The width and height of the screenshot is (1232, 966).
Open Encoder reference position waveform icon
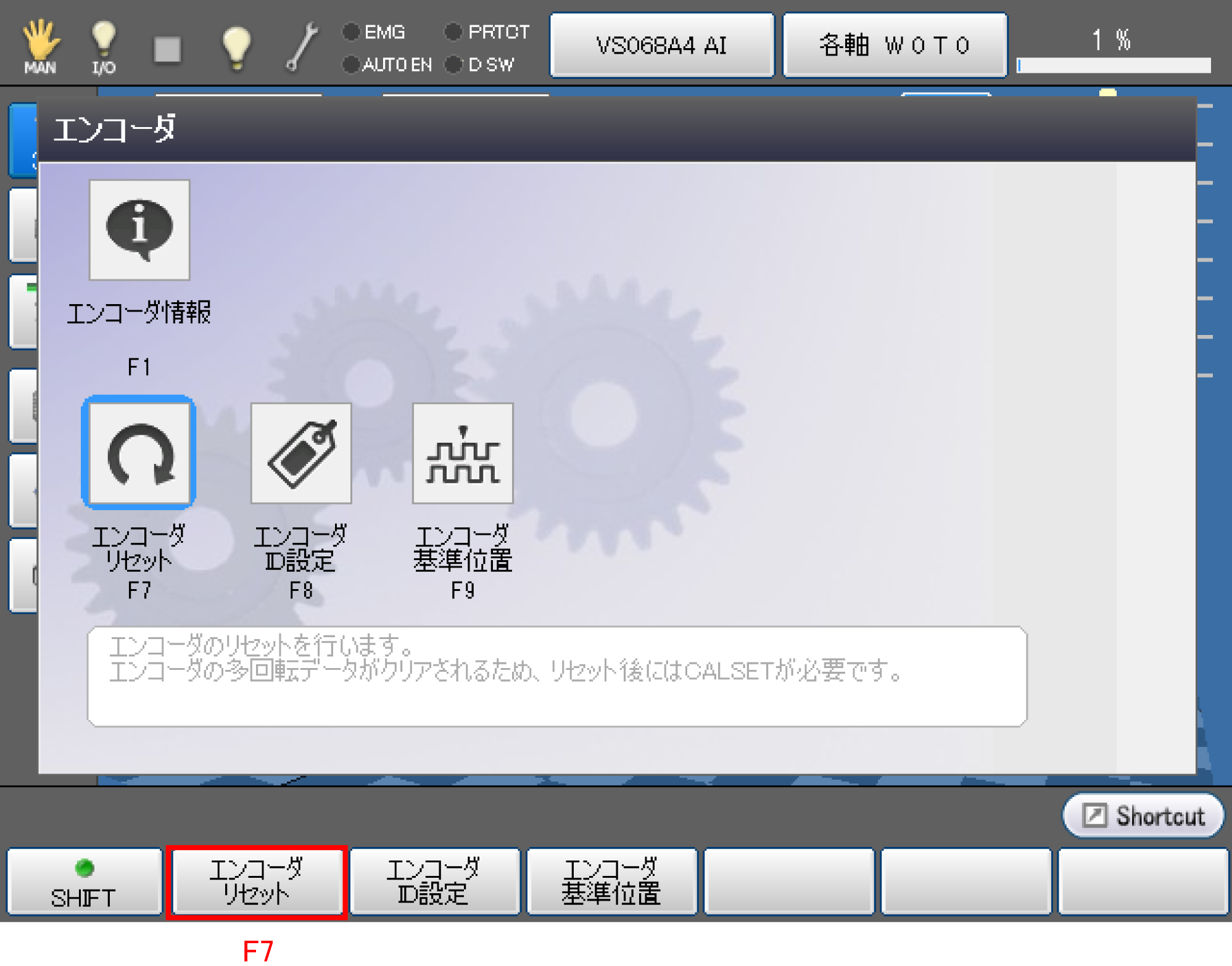pos(463,453)
